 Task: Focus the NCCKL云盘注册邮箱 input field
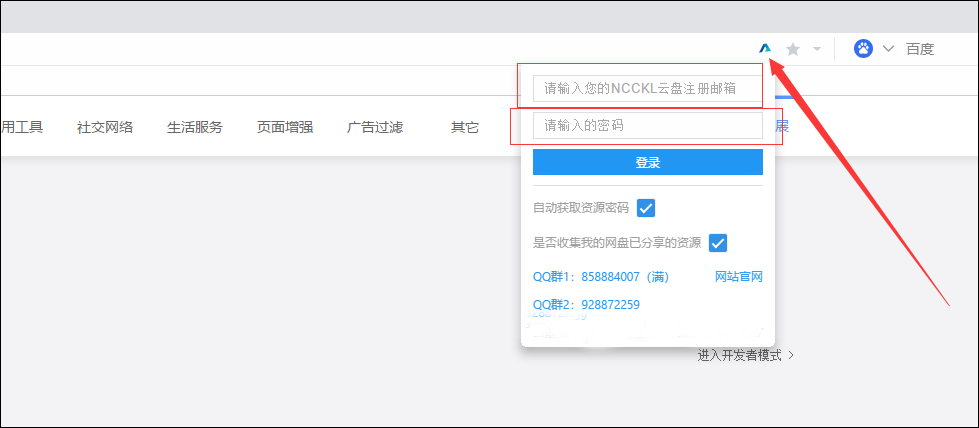click(647, 88)
